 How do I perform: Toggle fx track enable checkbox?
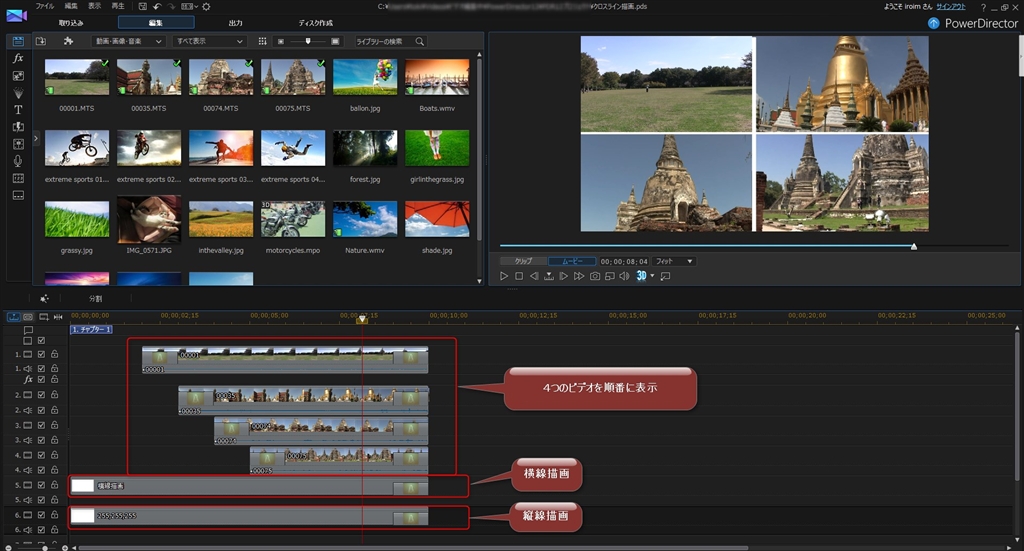pyautogui.click(x=41, y=379)
